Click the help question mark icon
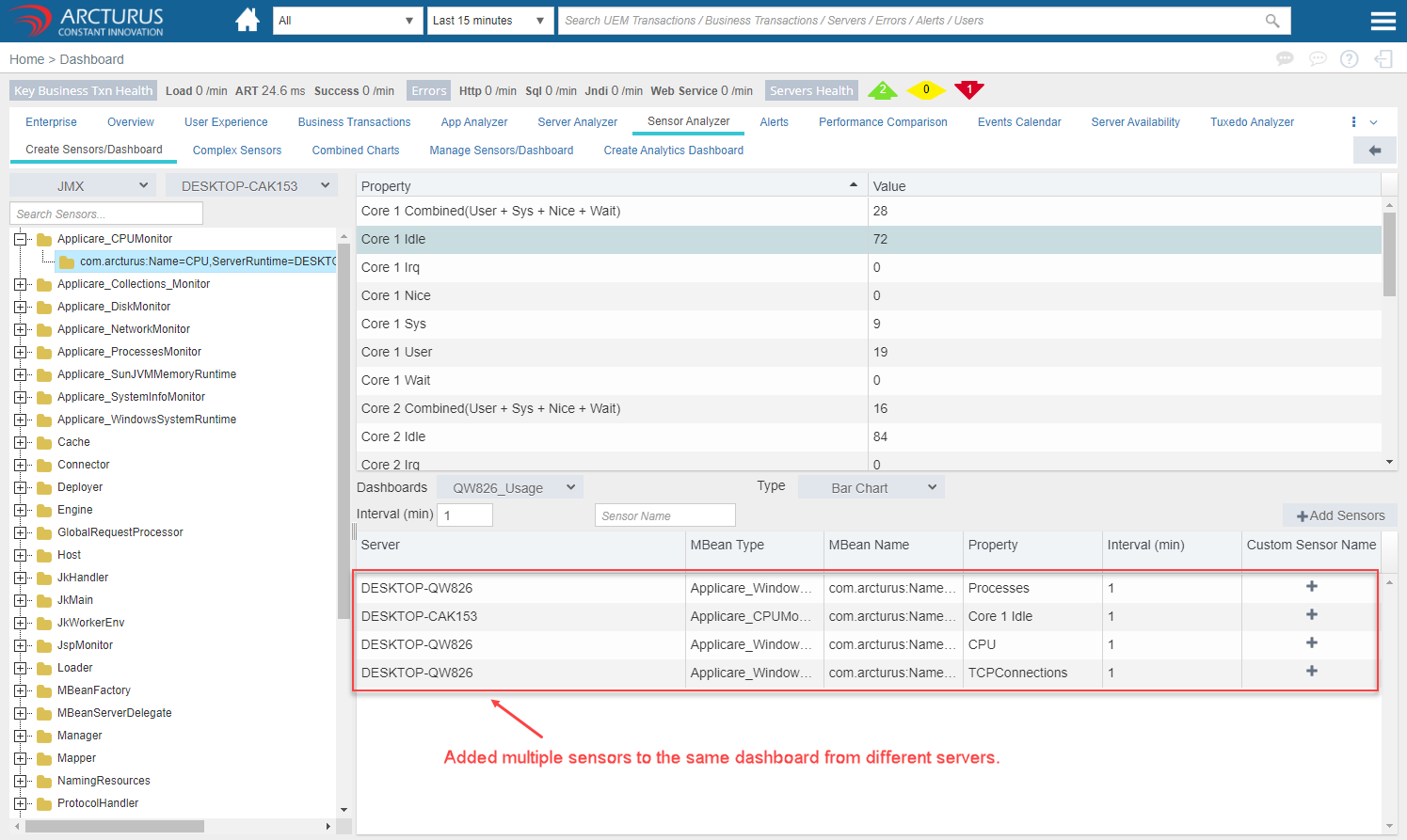Image resolution: width=1407 pixels, height=840 pixels. (1349, 59)
